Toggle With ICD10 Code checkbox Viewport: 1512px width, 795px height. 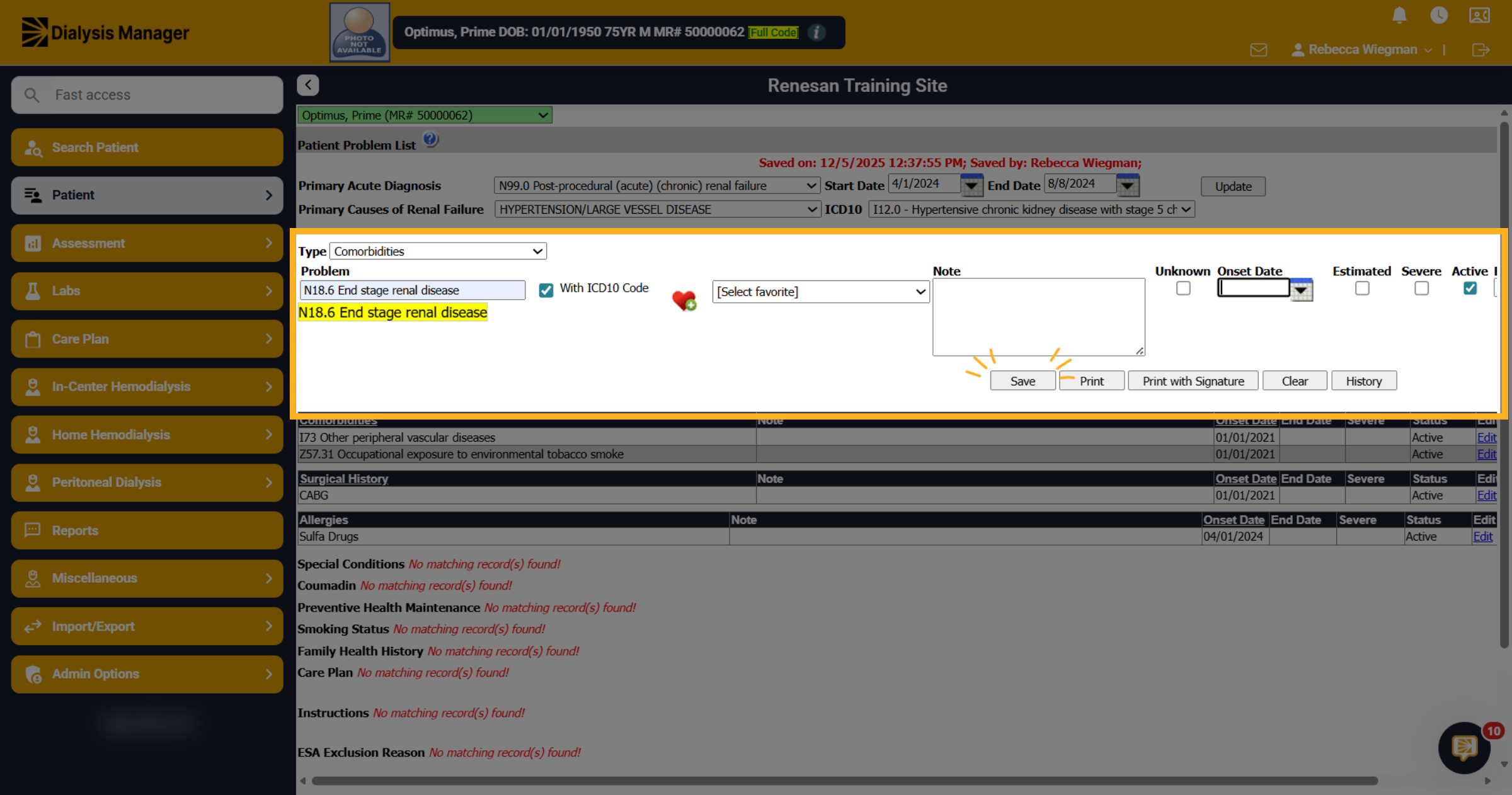(x=546, y=290)
